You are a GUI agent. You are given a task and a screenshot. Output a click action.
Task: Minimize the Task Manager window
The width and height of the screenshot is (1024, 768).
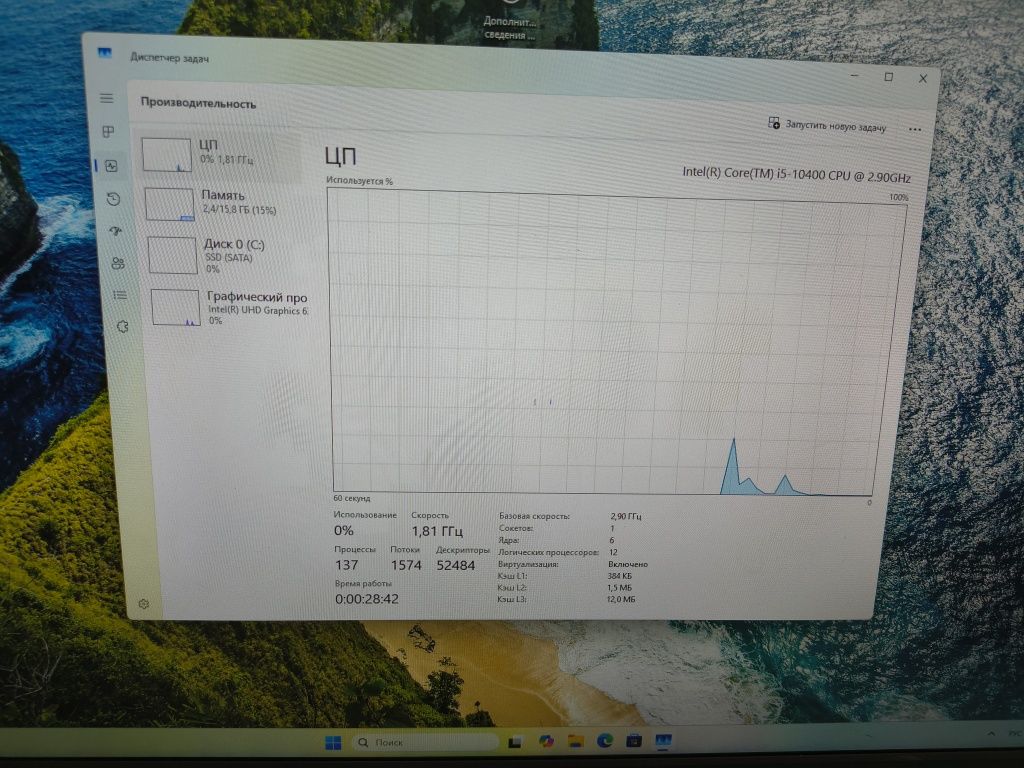[x=855, y=76]
